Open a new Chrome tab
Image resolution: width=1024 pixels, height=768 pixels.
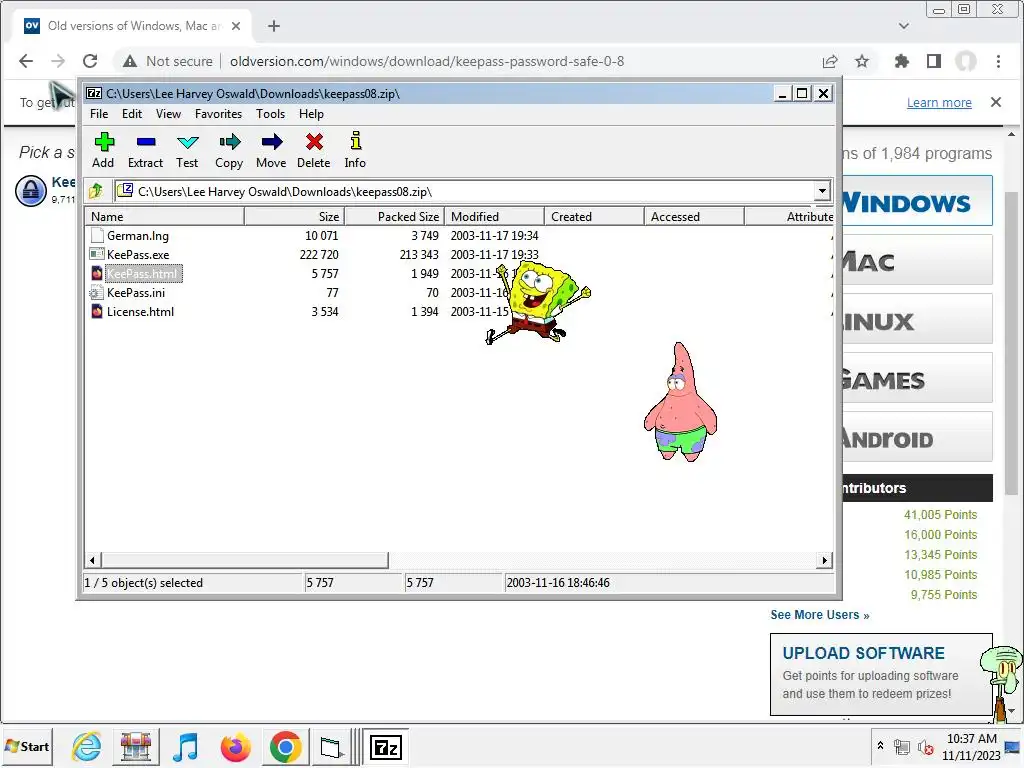(x=274, y=26)
